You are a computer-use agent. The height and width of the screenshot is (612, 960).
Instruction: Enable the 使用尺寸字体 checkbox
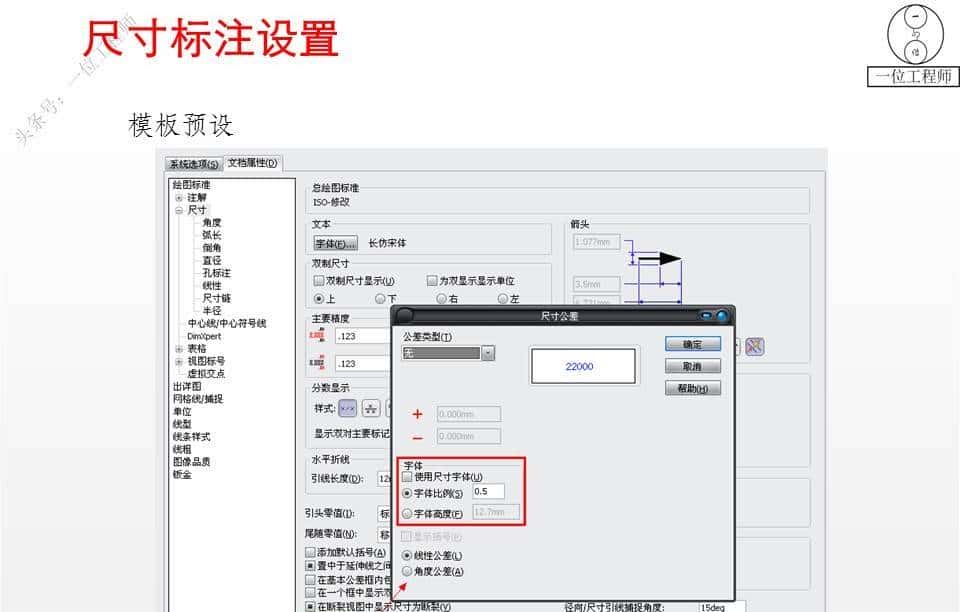click(406, 476)
